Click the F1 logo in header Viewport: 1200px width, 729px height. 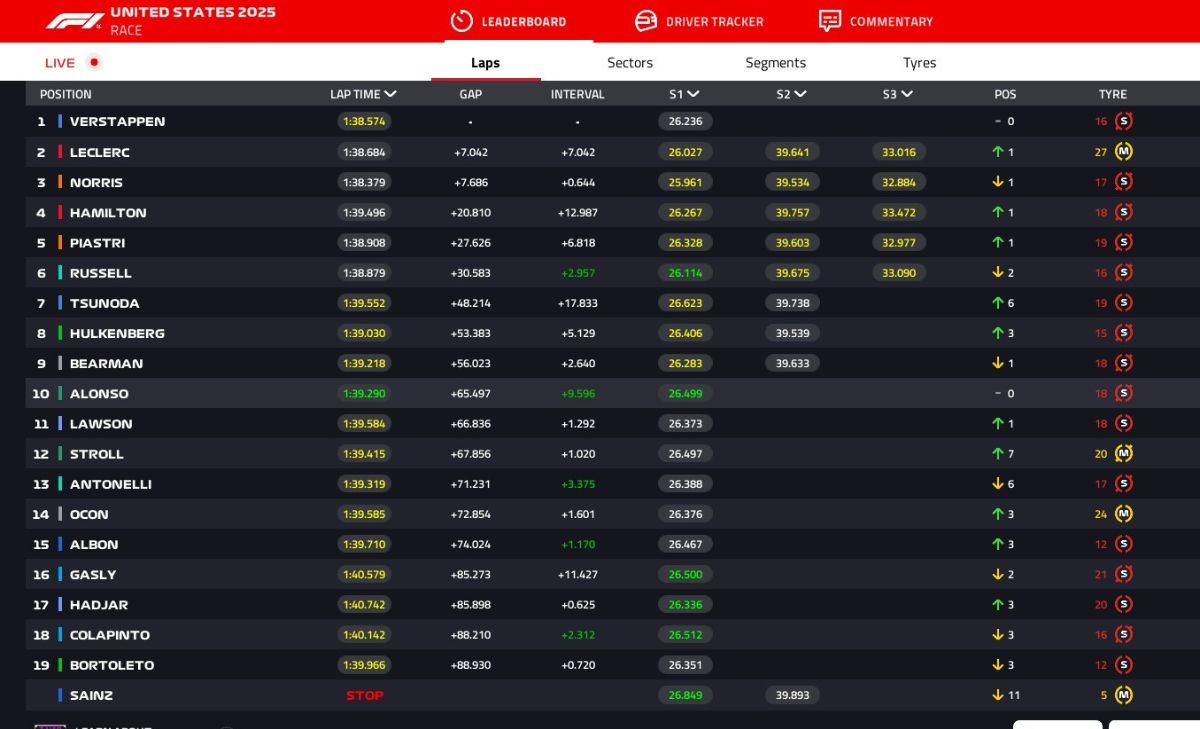coord(74,21)
